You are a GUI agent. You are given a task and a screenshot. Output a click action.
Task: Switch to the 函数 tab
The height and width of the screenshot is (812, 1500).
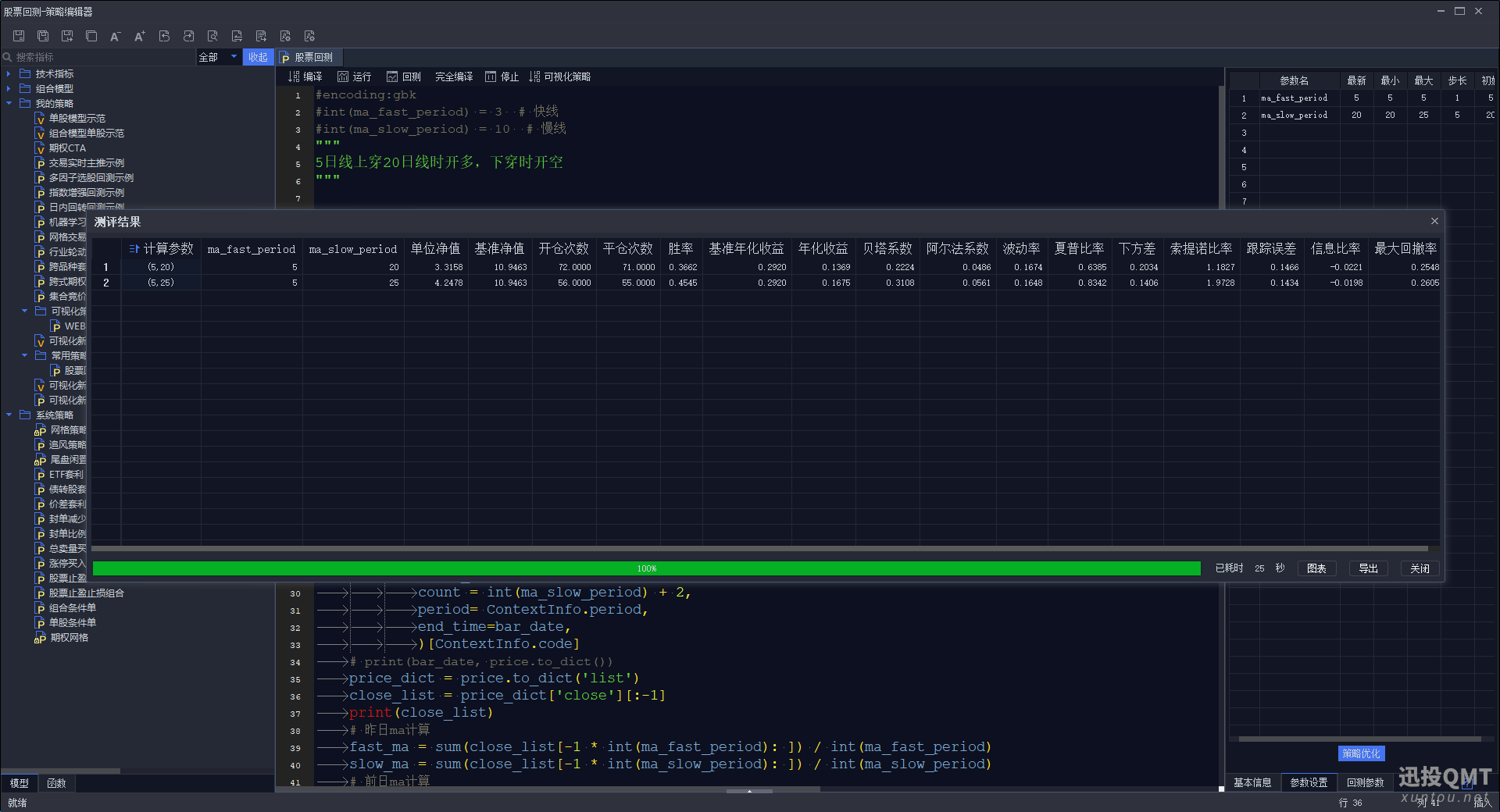point(56,783)
